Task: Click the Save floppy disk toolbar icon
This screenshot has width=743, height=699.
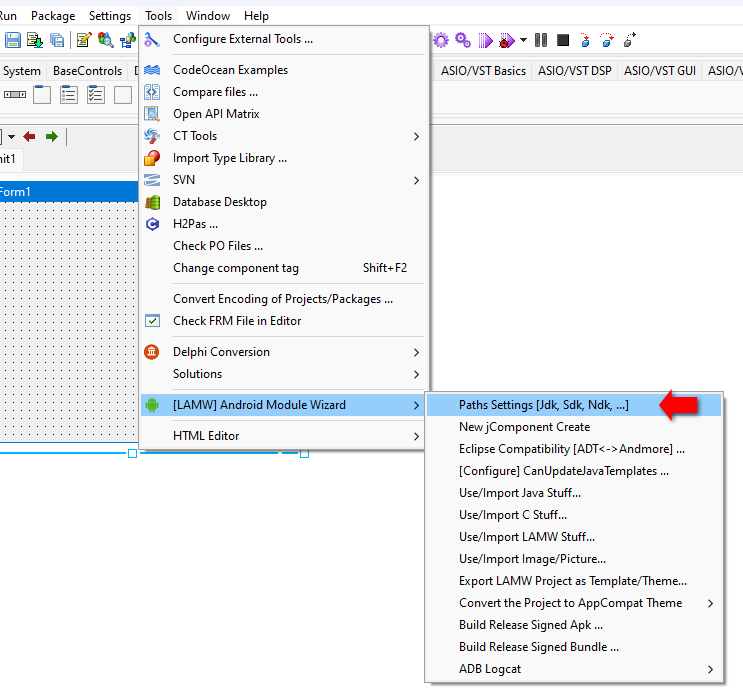Action: coord(13,40)
